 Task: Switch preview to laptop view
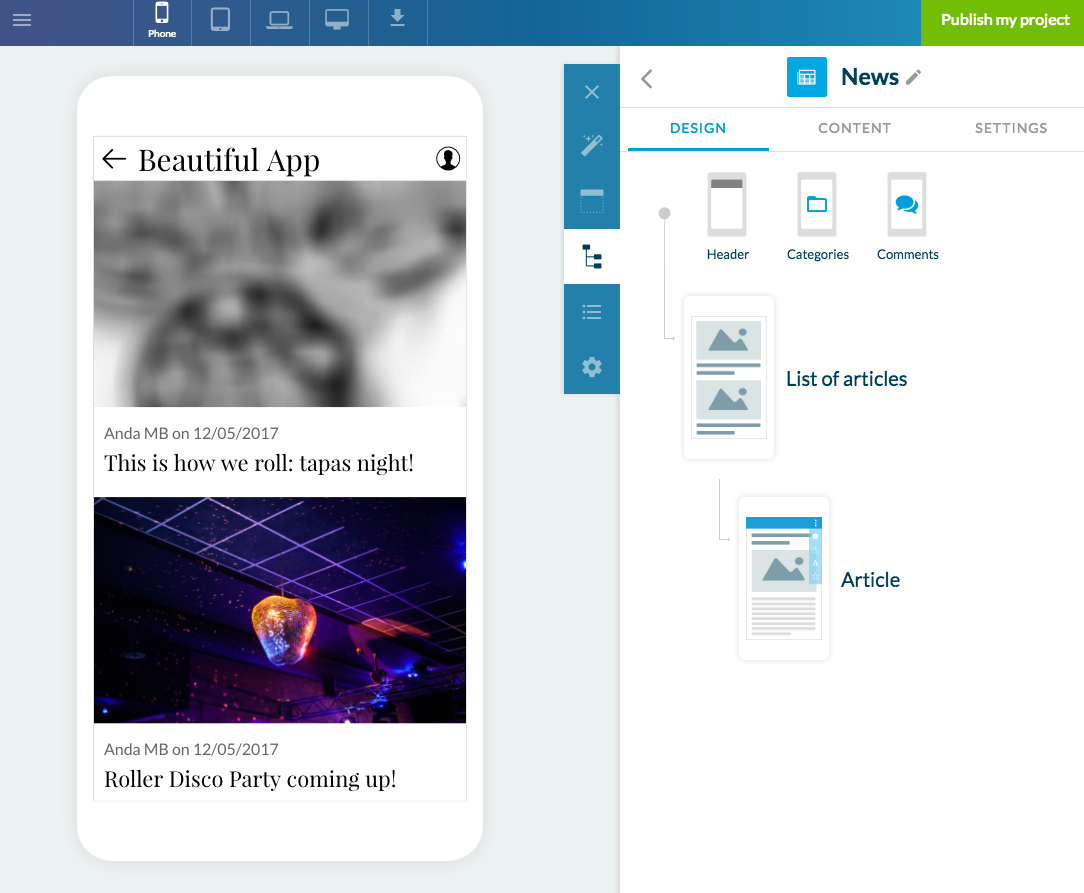pos(279,20)
